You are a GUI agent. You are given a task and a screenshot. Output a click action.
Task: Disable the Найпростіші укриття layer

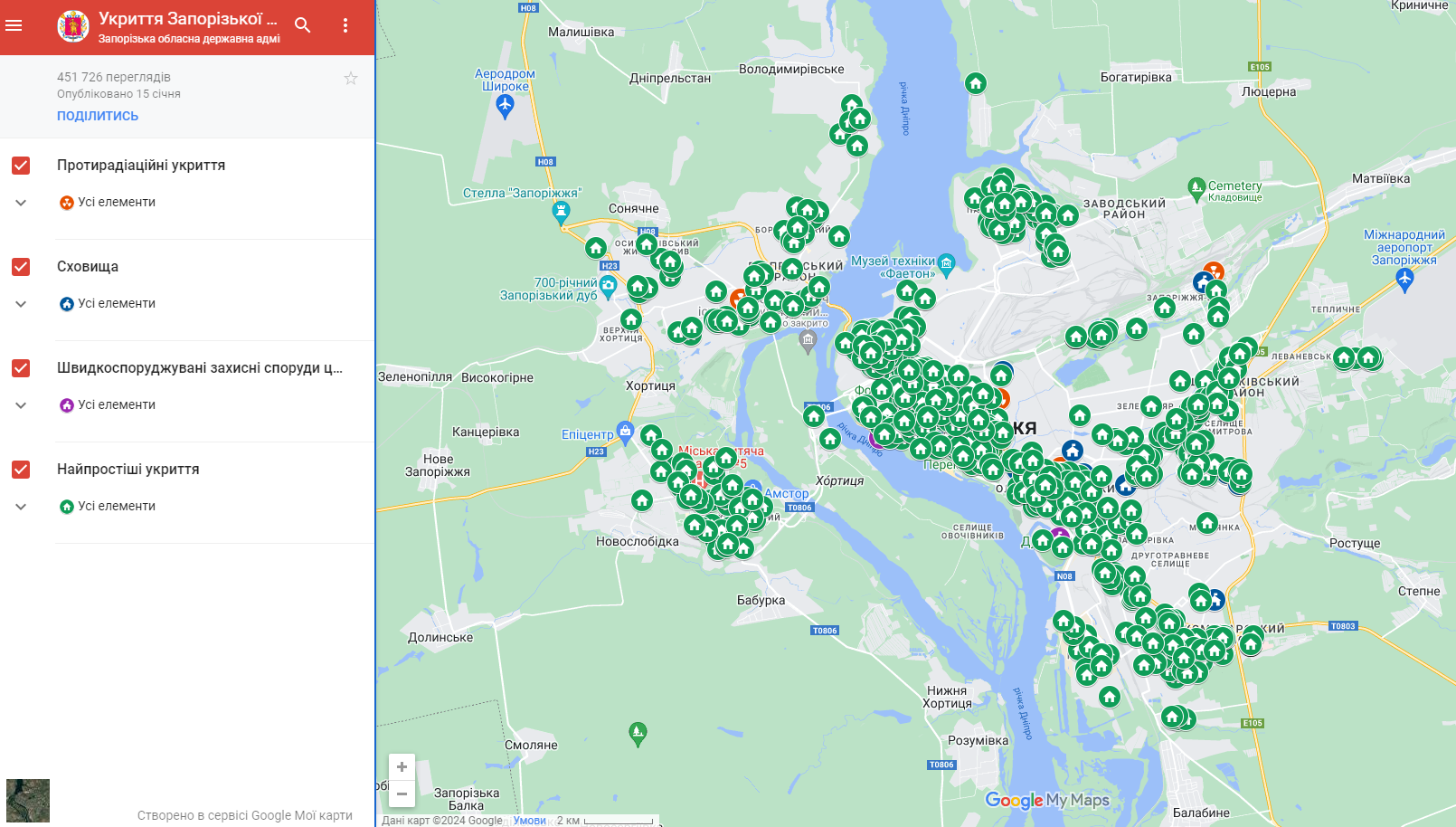(21, 470)
